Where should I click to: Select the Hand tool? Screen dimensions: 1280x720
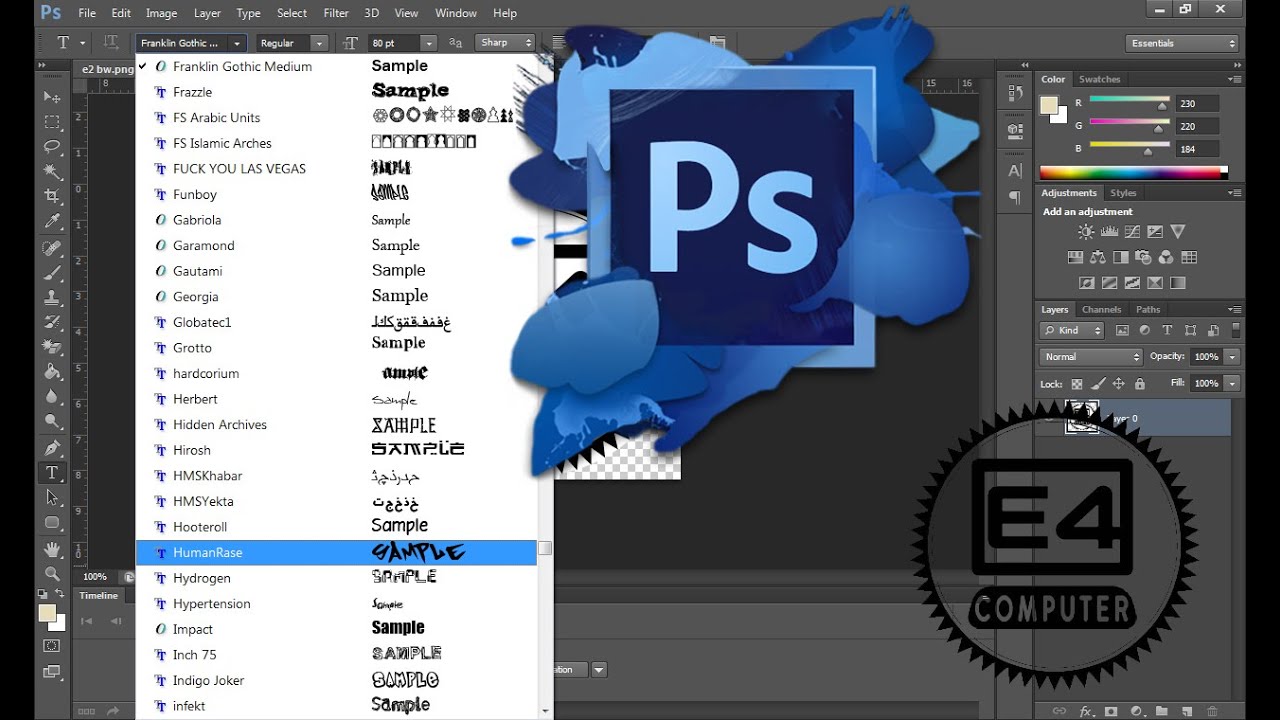coord(52,549)
